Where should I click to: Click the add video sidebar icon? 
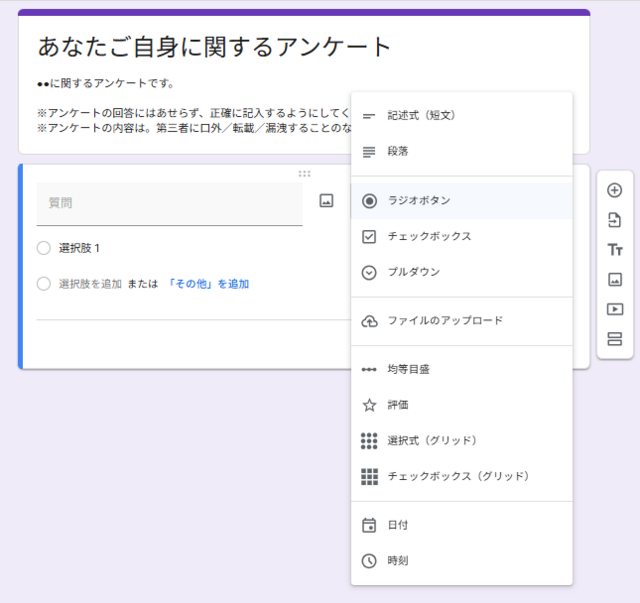[614, 309]
